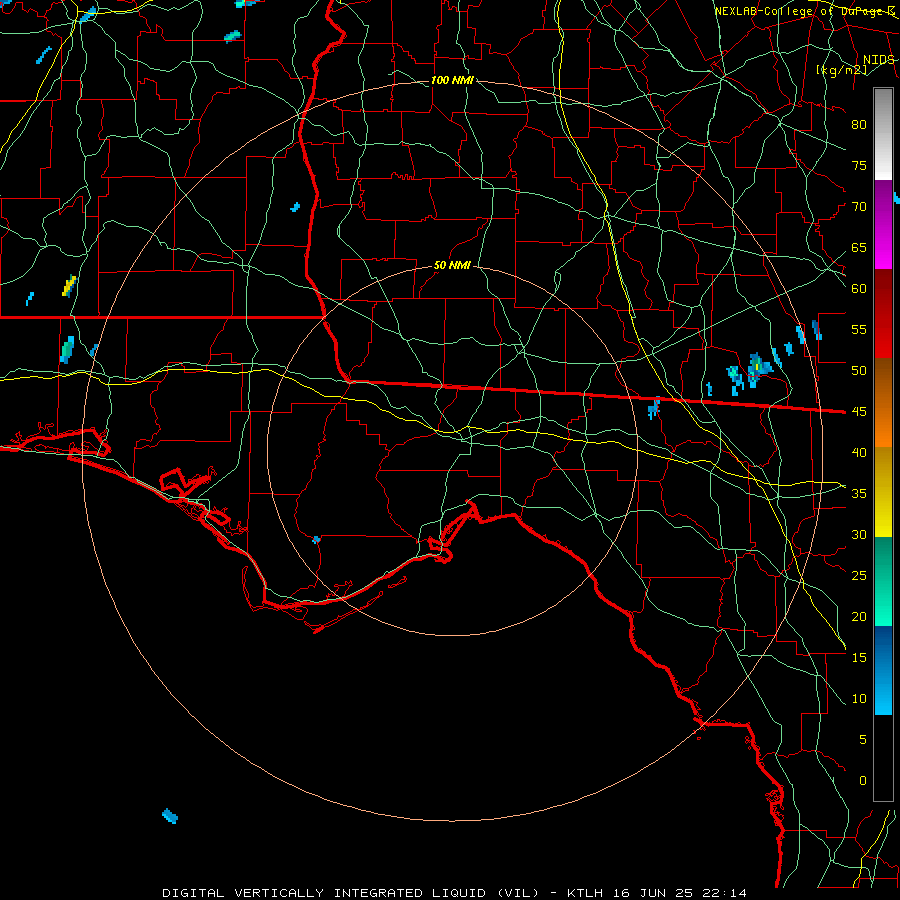Click the purple-magenta segment of the color bar
Image resolution: width=900 pixels, height=900 pixels.
click(x=883, y=224)
